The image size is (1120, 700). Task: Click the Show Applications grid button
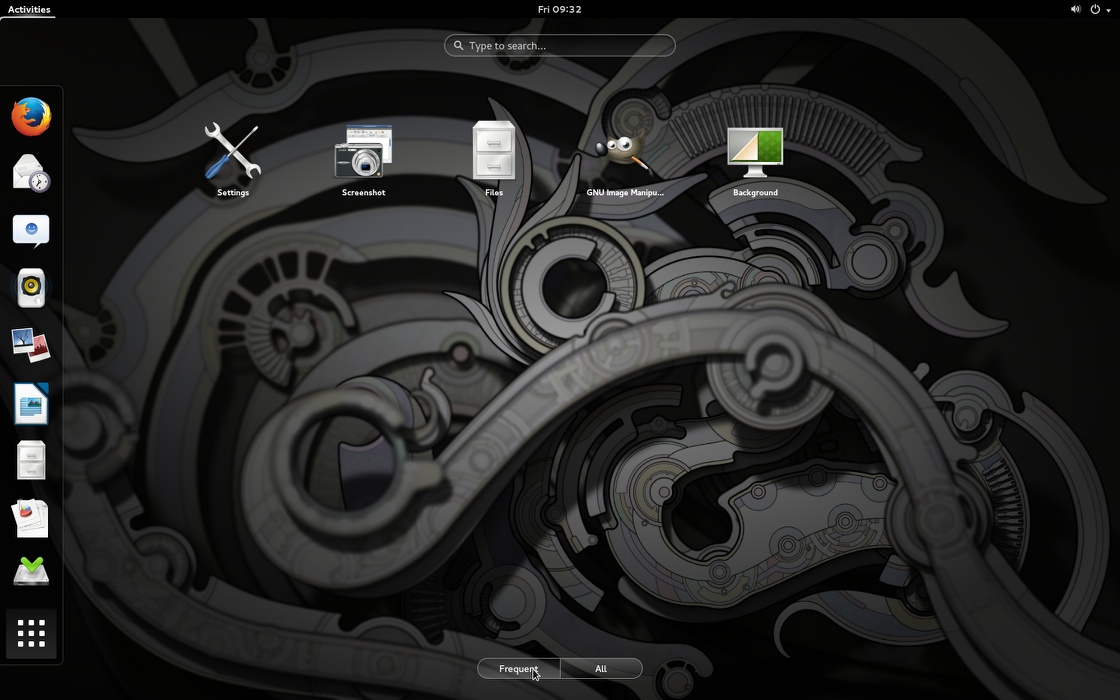[31, 634]
